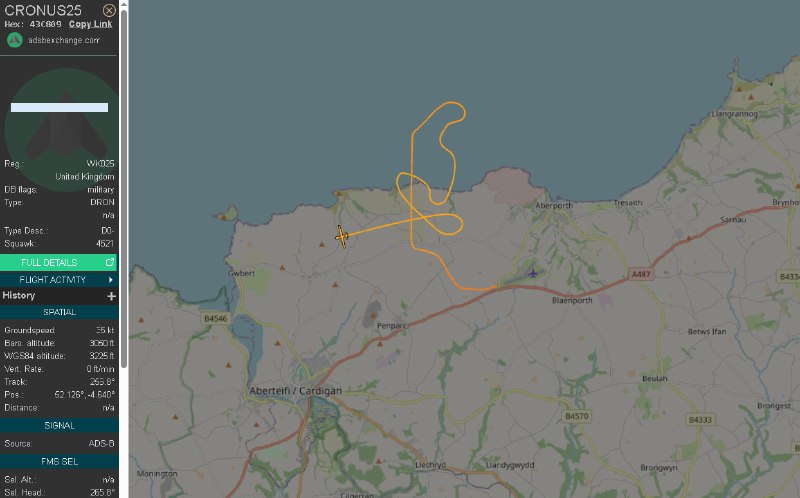Expand History with the plus icon

tap(111, 296)
